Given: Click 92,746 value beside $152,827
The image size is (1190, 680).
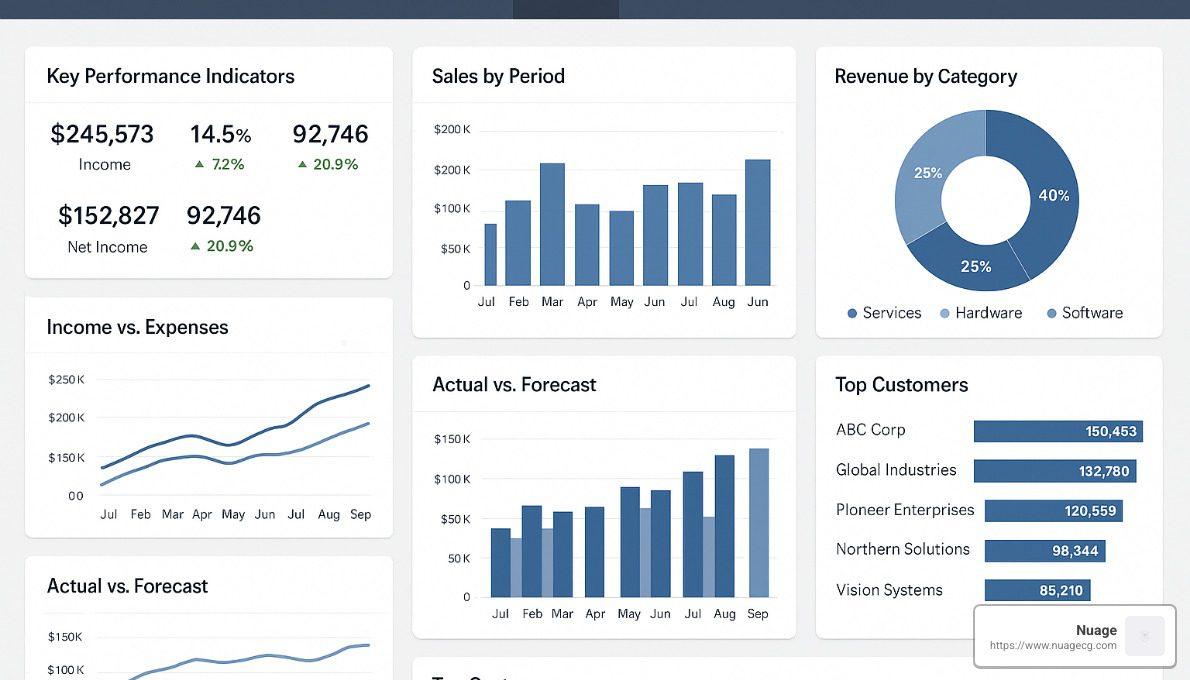Looking at the screenshot, I should click(x=224, y=216).
